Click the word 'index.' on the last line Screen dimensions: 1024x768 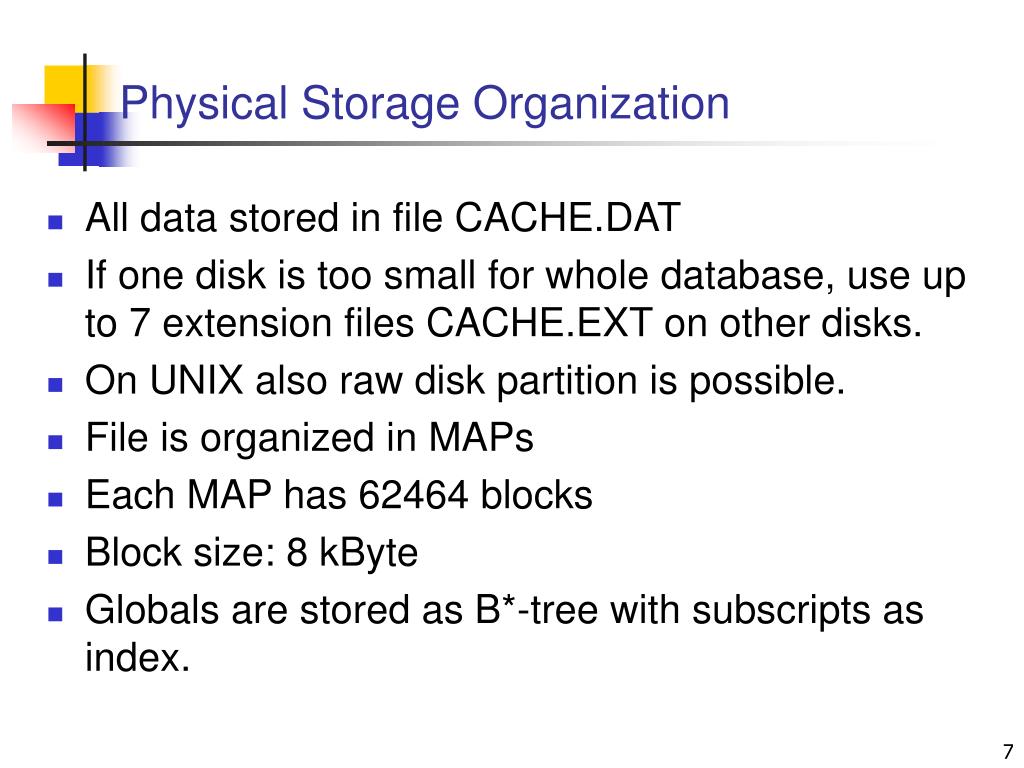pos(138,657)
